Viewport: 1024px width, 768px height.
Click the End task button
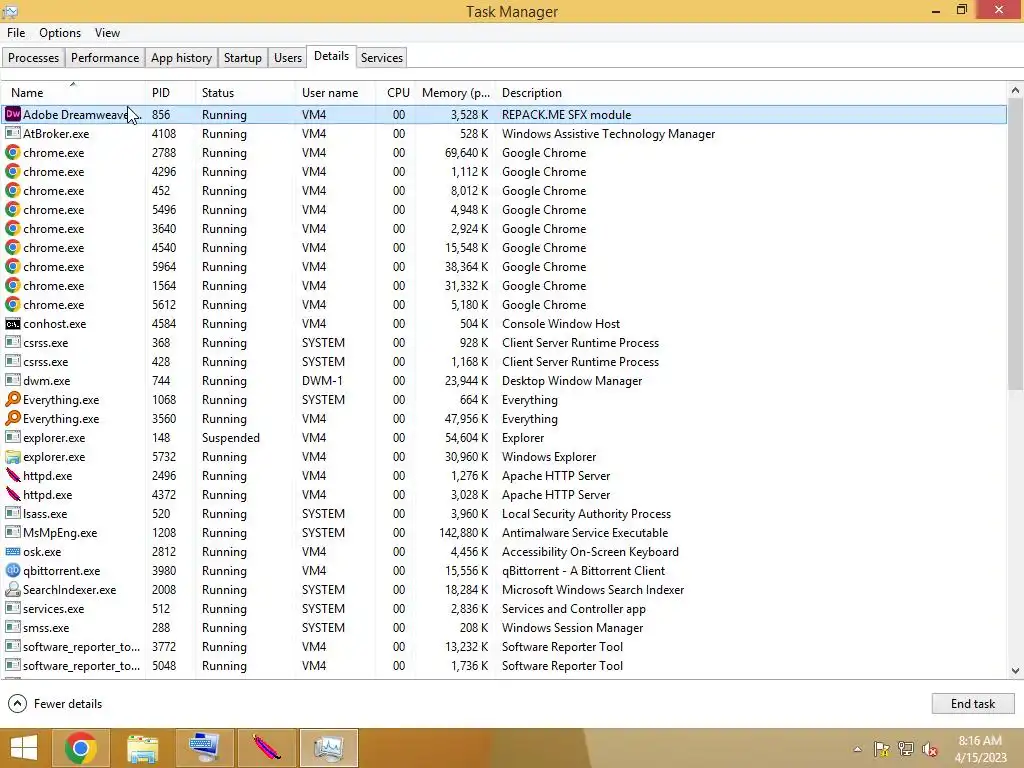pyautogui.click(x=972, y=703)
